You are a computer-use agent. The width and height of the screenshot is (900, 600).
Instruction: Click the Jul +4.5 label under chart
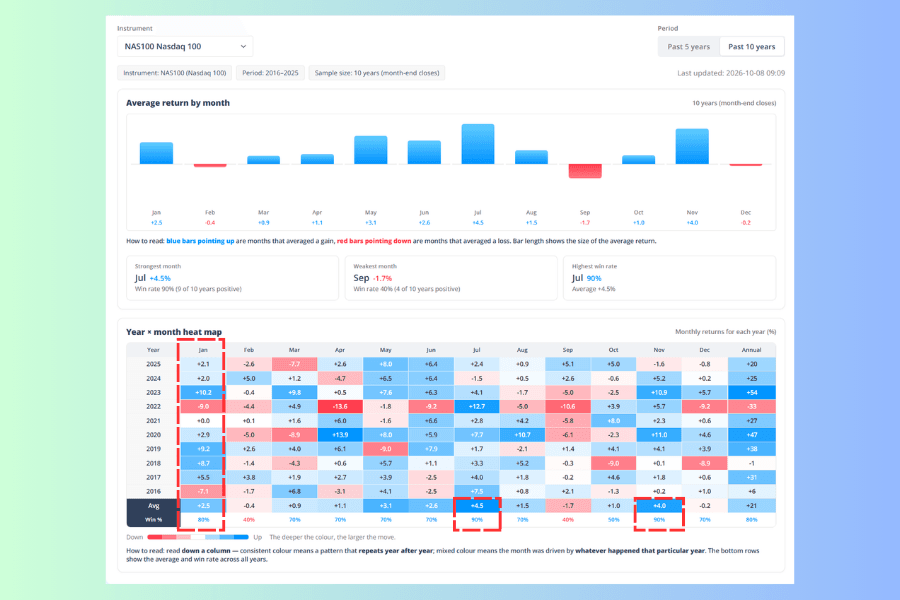[x=478, y=218]
